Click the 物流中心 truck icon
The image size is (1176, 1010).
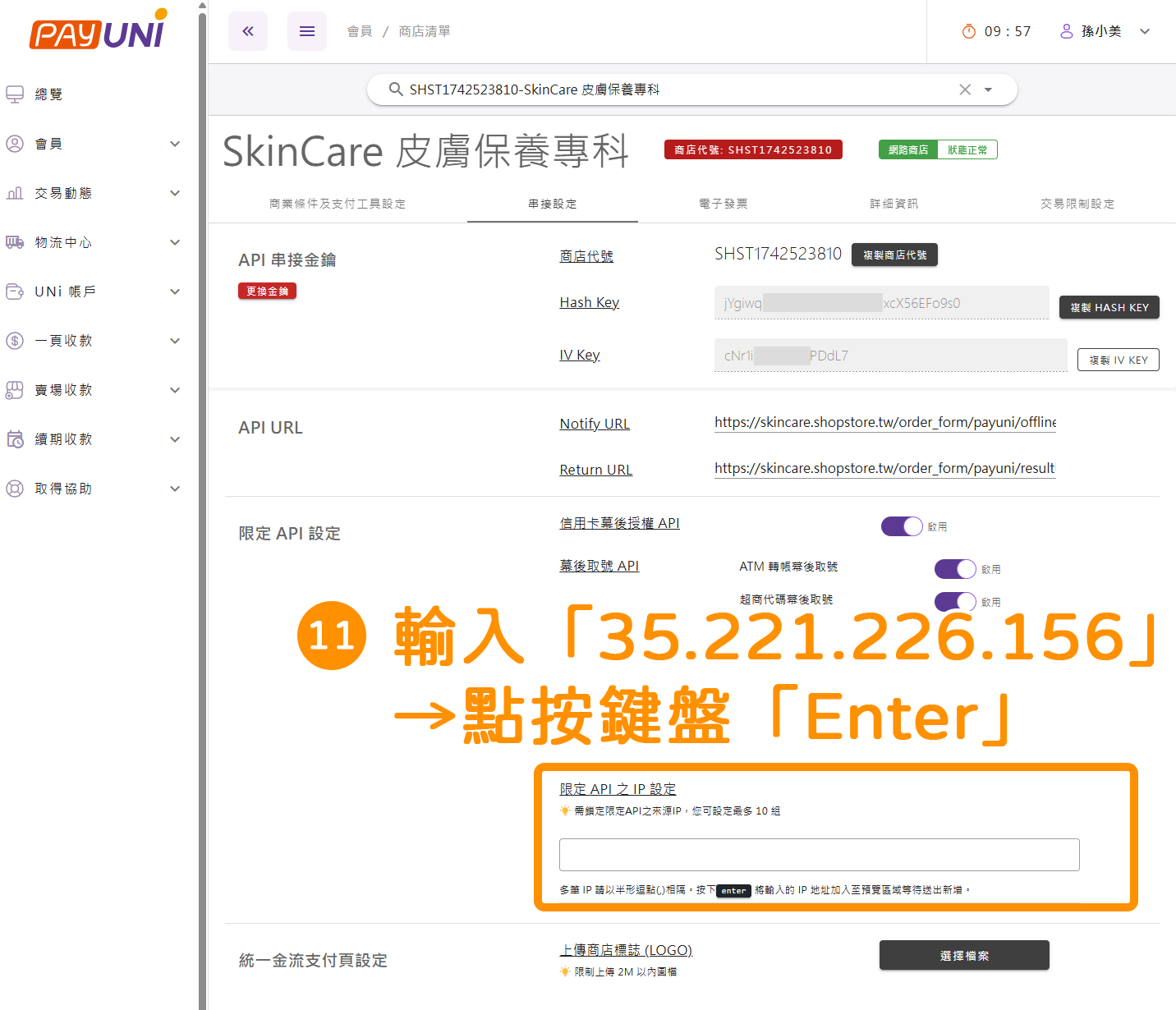pos(15,242)
